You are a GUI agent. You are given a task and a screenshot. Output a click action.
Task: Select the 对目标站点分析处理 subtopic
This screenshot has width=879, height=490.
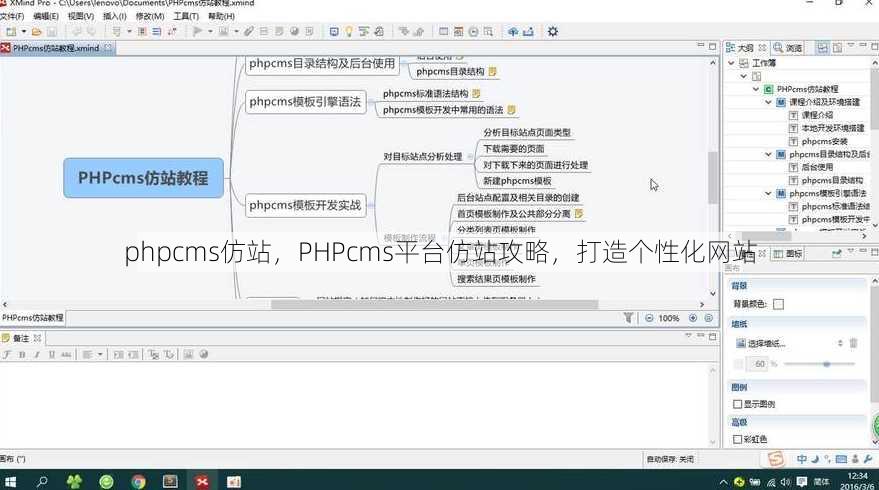[x=423, y=156]
